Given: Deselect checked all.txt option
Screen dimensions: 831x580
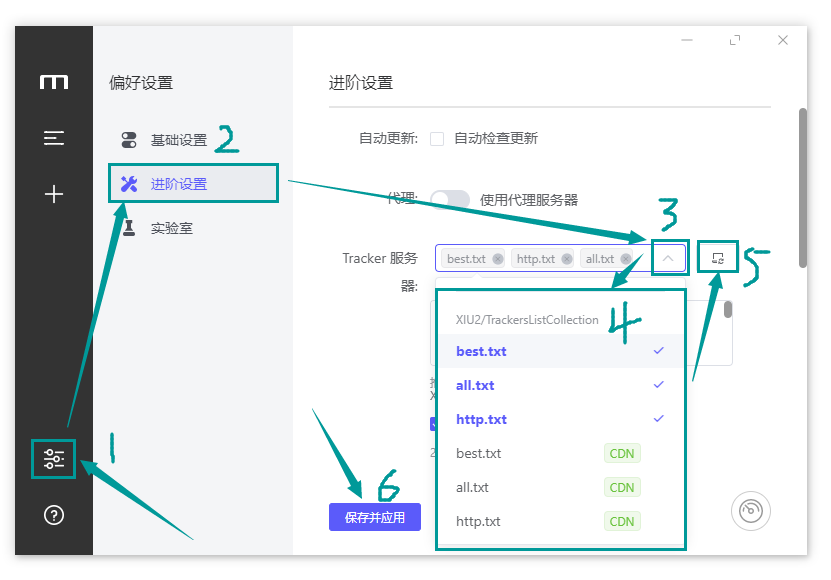Looking at the screenshot, I should (x=560, y=385).
